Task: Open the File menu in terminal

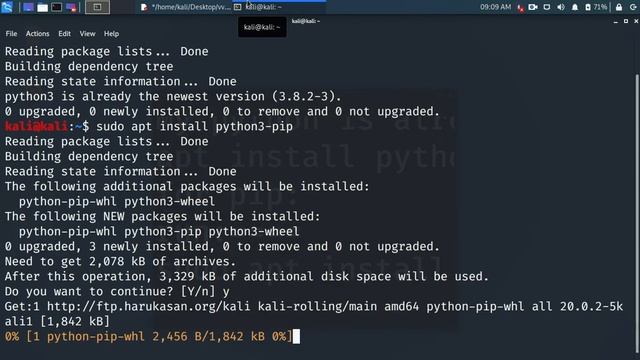Action: point(11,33)
